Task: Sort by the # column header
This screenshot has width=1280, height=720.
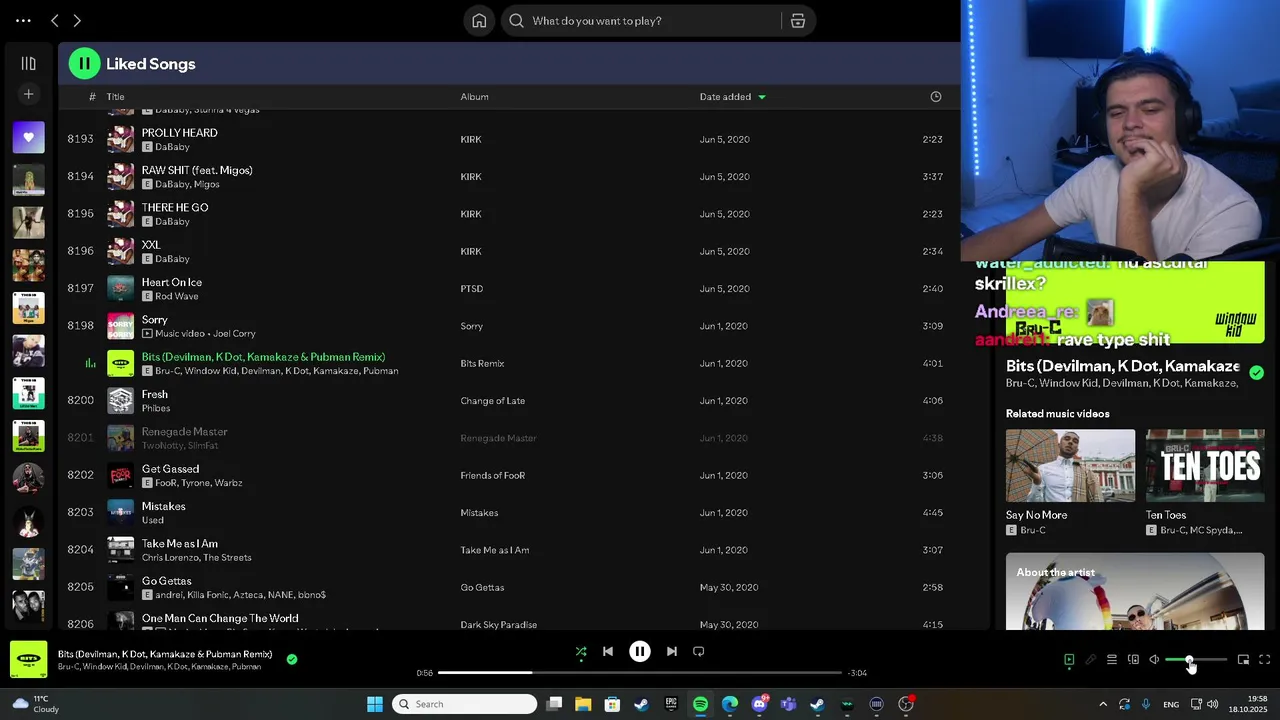Action: coord(92,97)
